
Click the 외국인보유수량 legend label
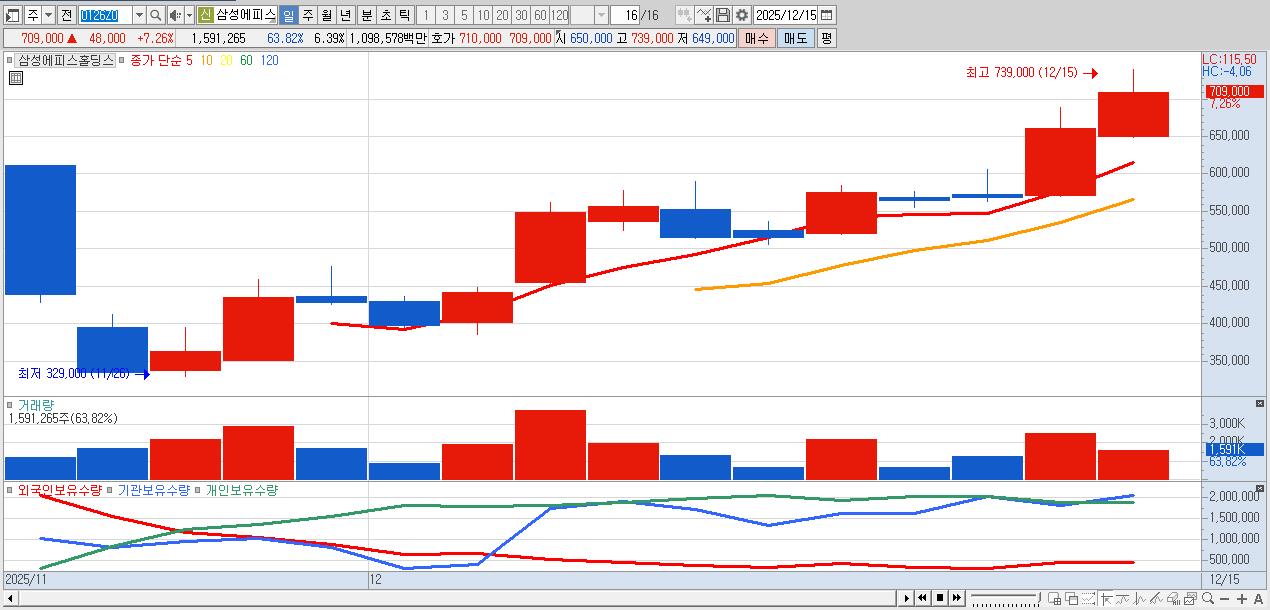click(x=60, y=490)
